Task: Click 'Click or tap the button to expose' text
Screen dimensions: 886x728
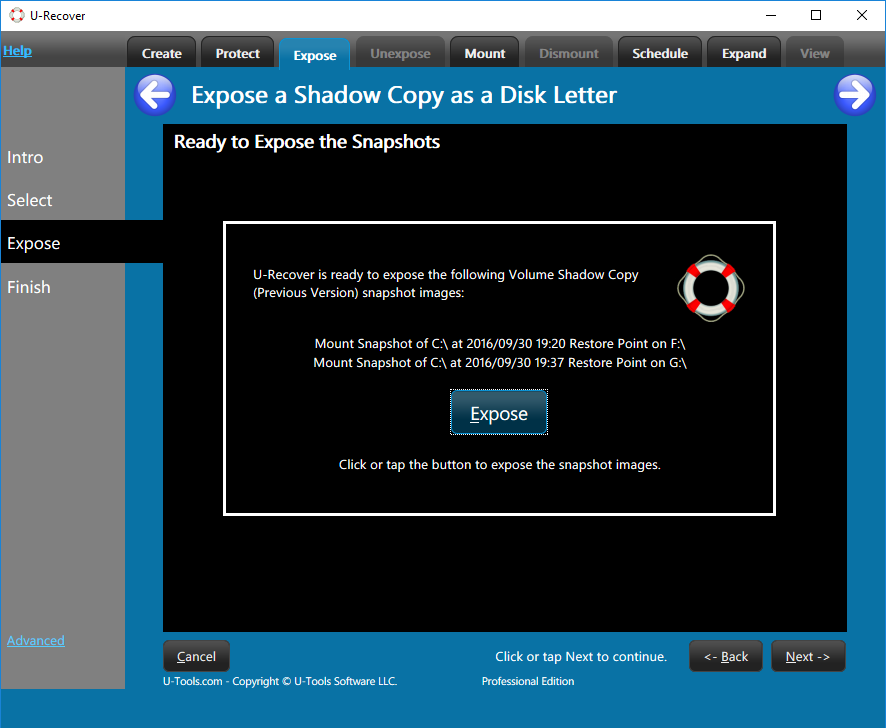Action: pos(500,465)
